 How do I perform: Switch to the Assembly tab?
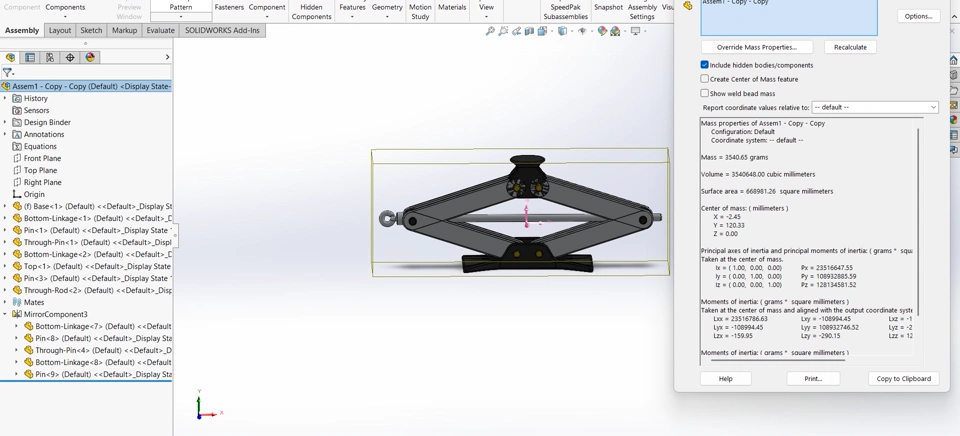(22, 30)
